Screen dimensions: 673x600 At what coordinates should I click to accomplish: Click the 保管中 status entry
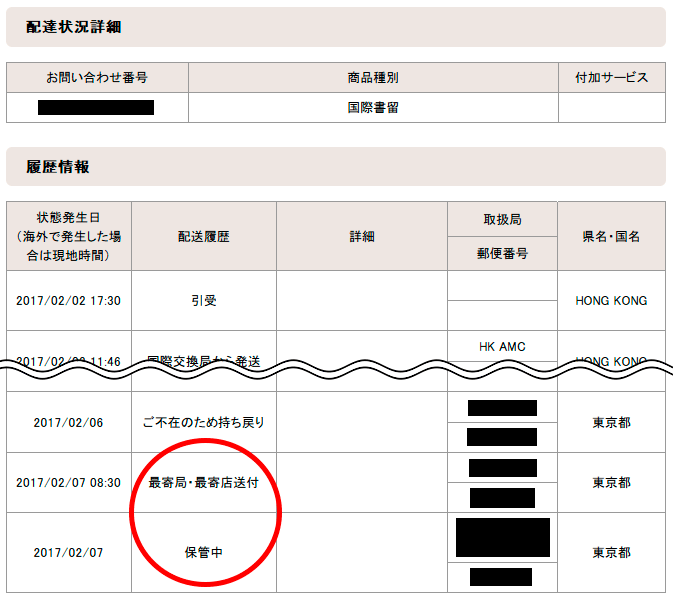[204, 553]
